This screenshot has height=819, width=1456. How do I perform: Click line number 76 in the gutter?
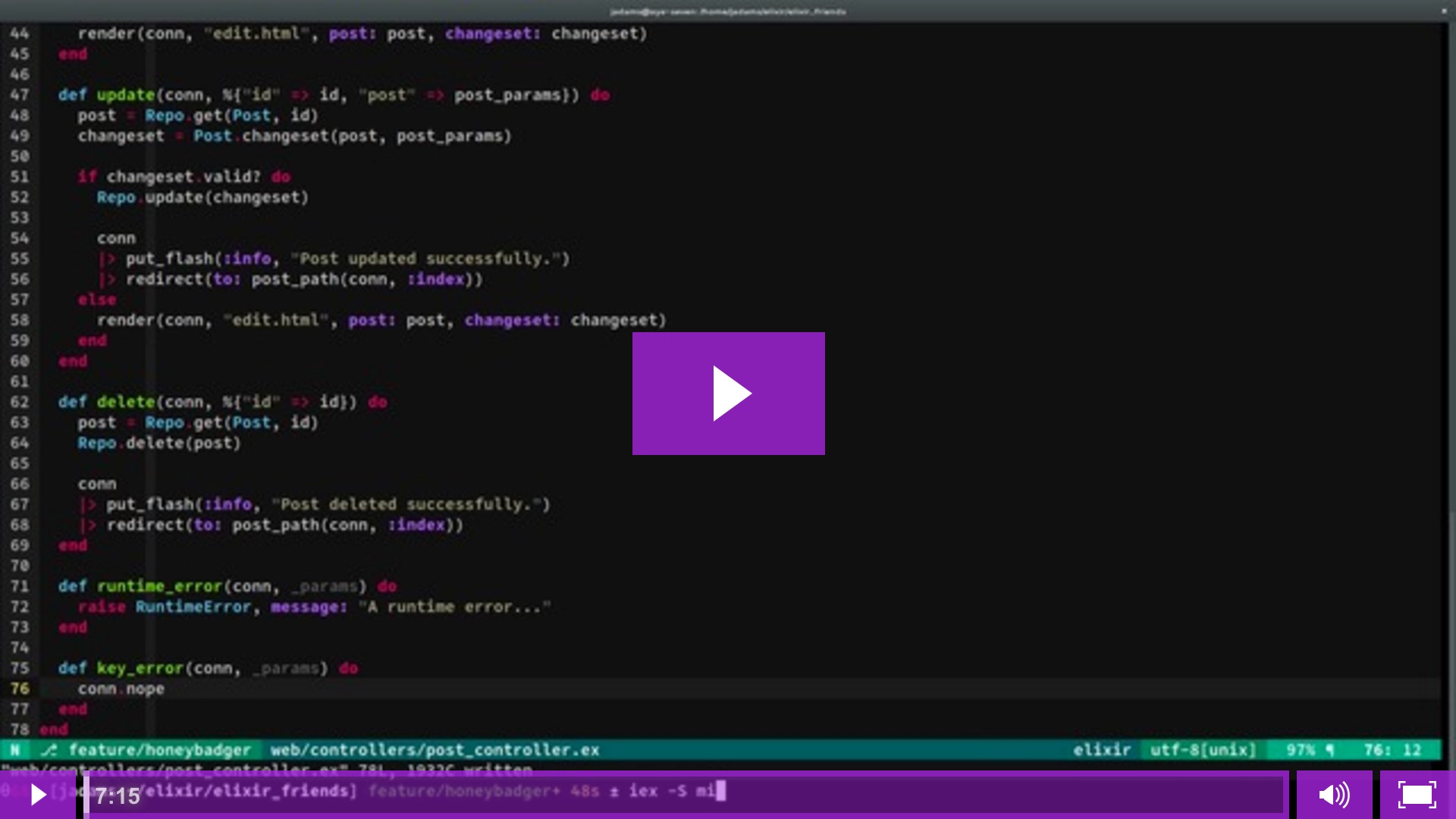pyautogui.click(x=20, y=689)
